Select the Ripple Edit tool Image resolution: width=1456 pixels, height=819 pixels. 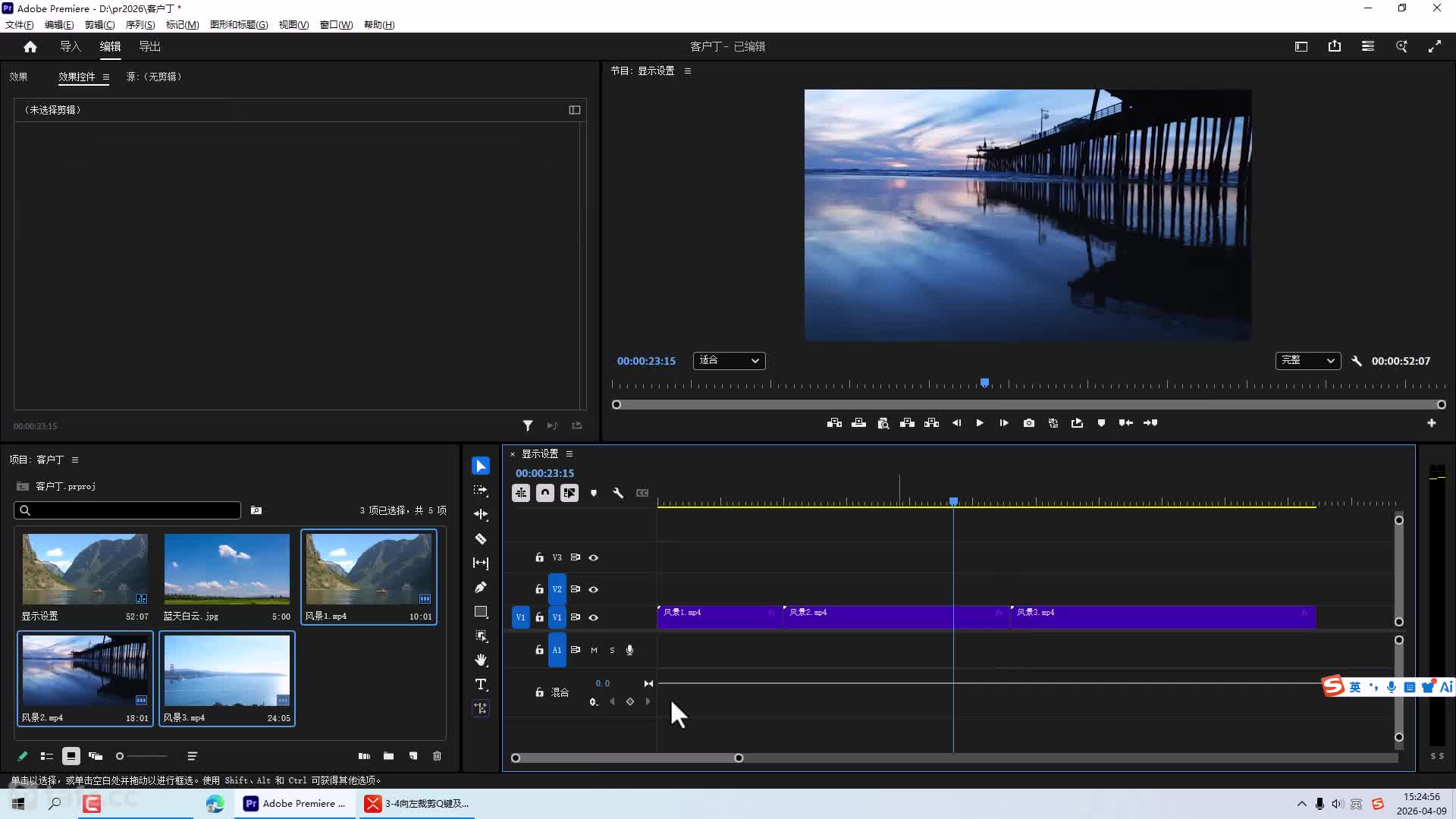tap(481, 514)
